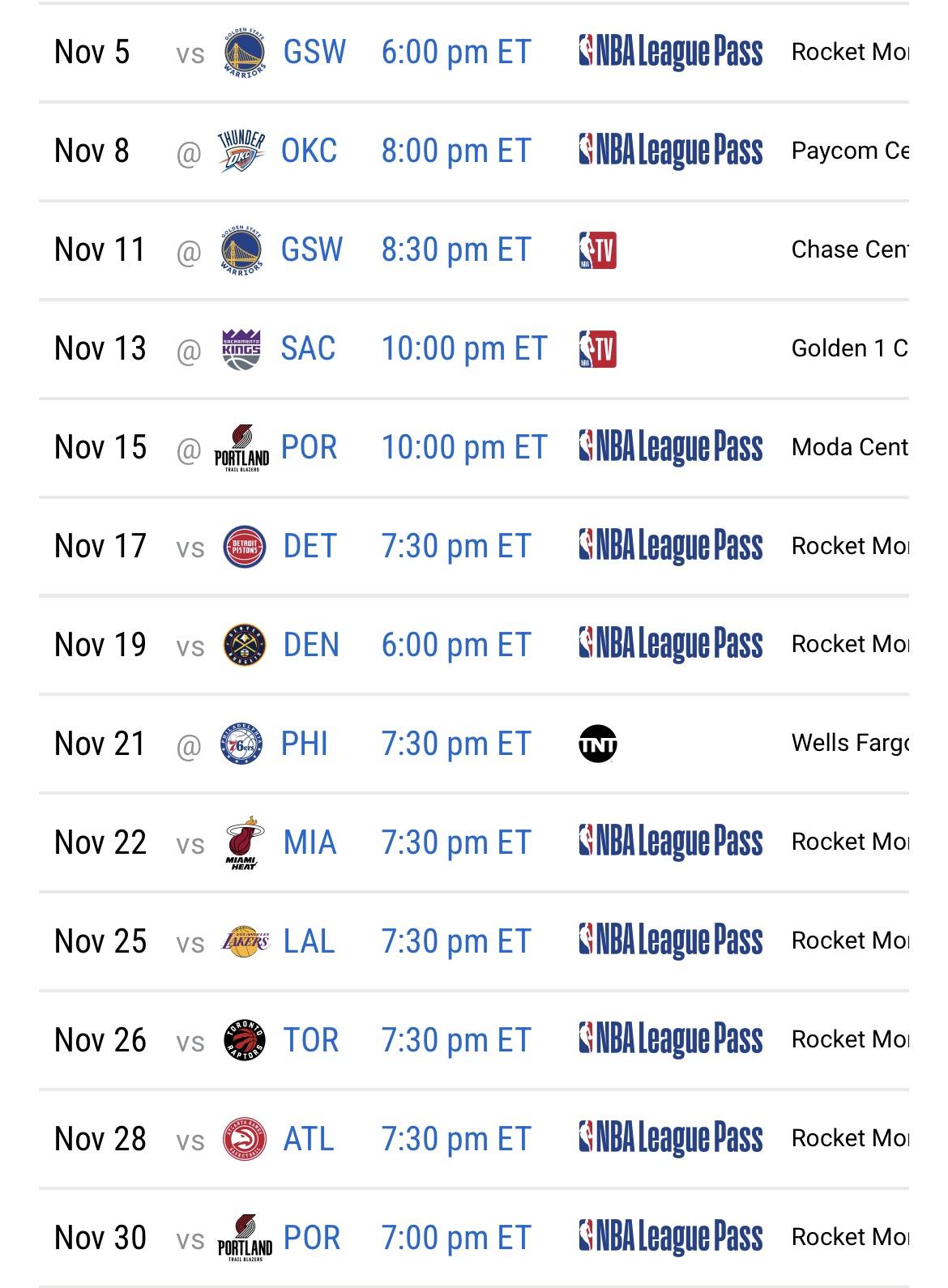This screenshot has height=1288, width=948.
Task: Click the Lakers logo on Nov 25
Action: (x=244, y=942)
